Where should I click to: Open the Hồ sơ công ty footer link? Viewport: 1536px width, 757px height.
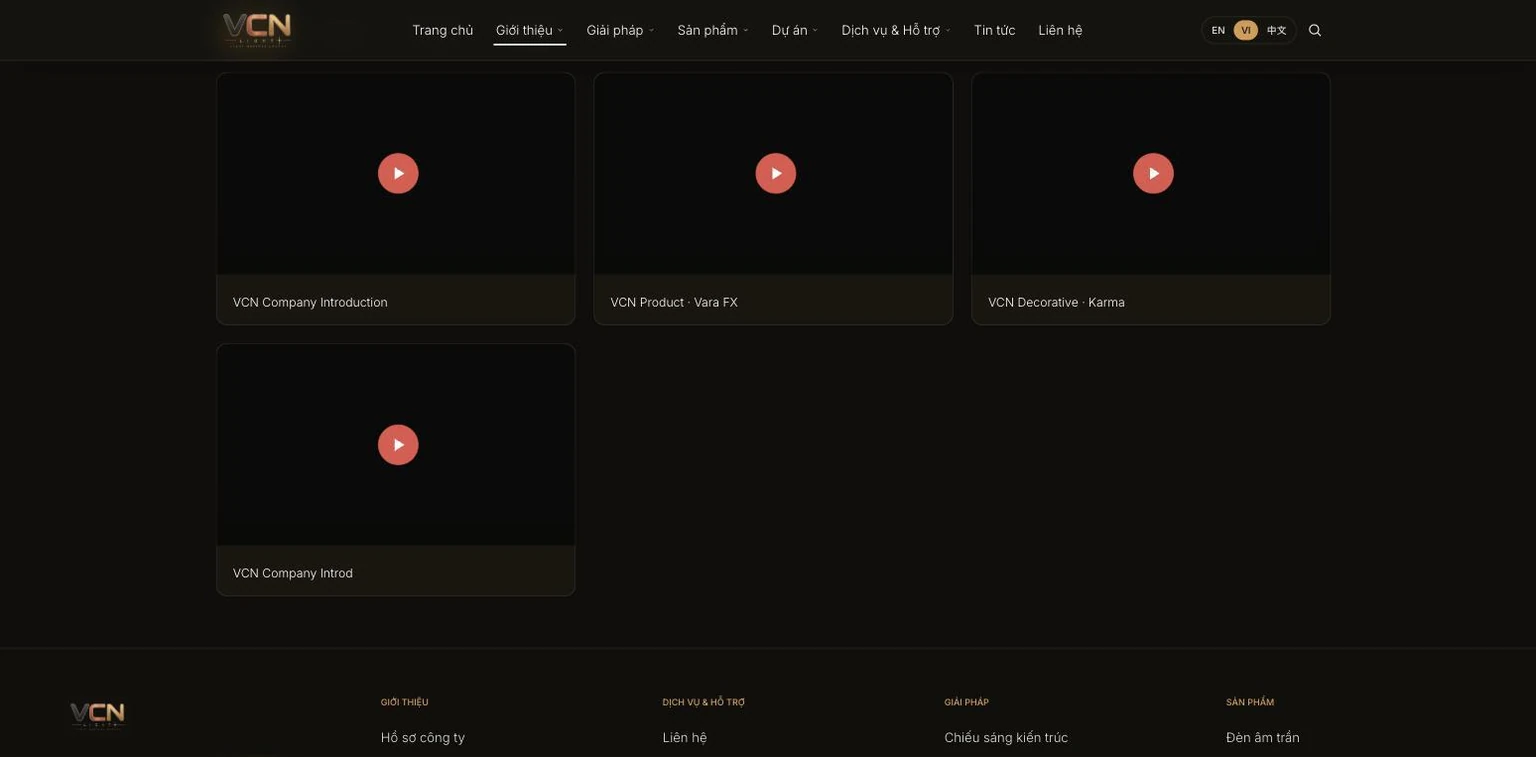[x=423, y=737]
